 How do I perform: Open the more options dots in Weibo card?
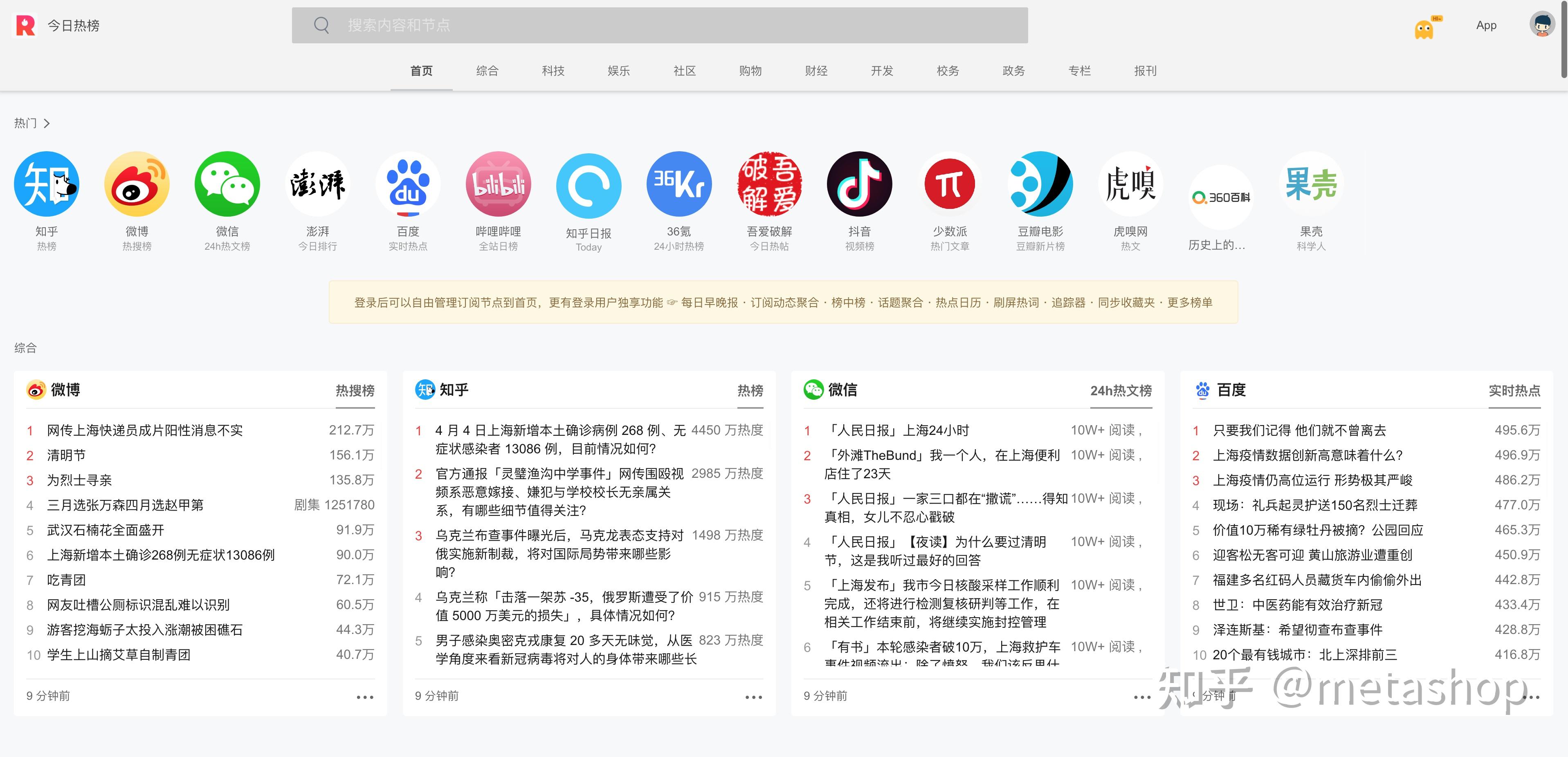click(x=365, y=697)
